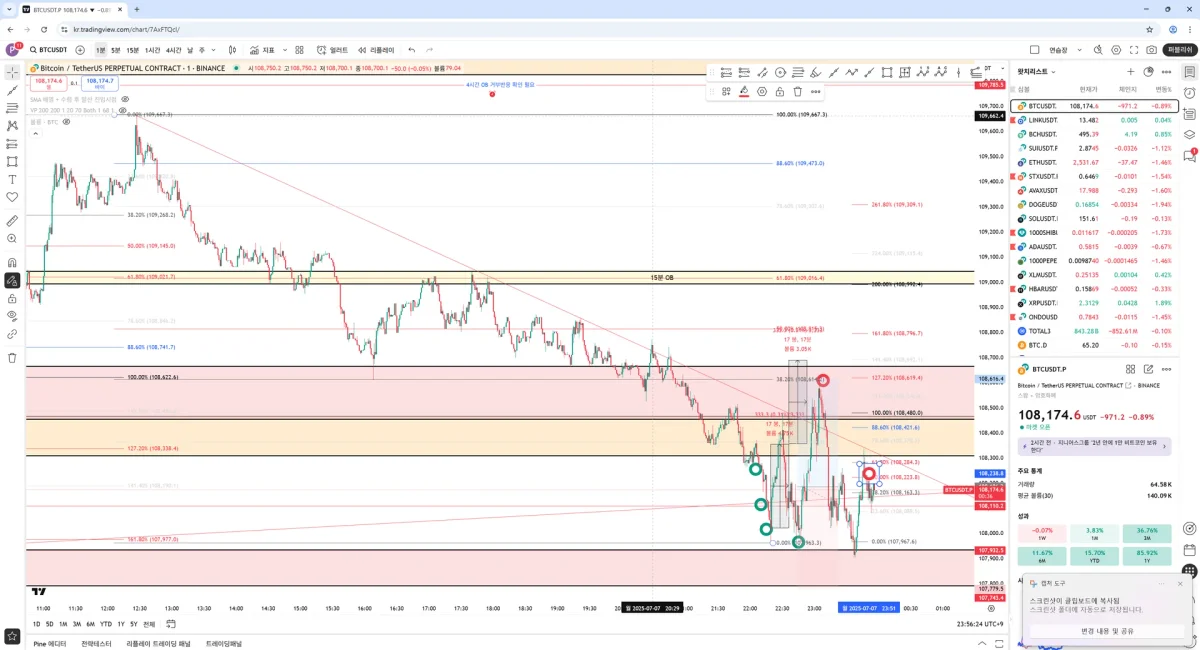Select the ruler measure tool
Viewport: 1200px width, 650px height.
(x=12, y=220)
